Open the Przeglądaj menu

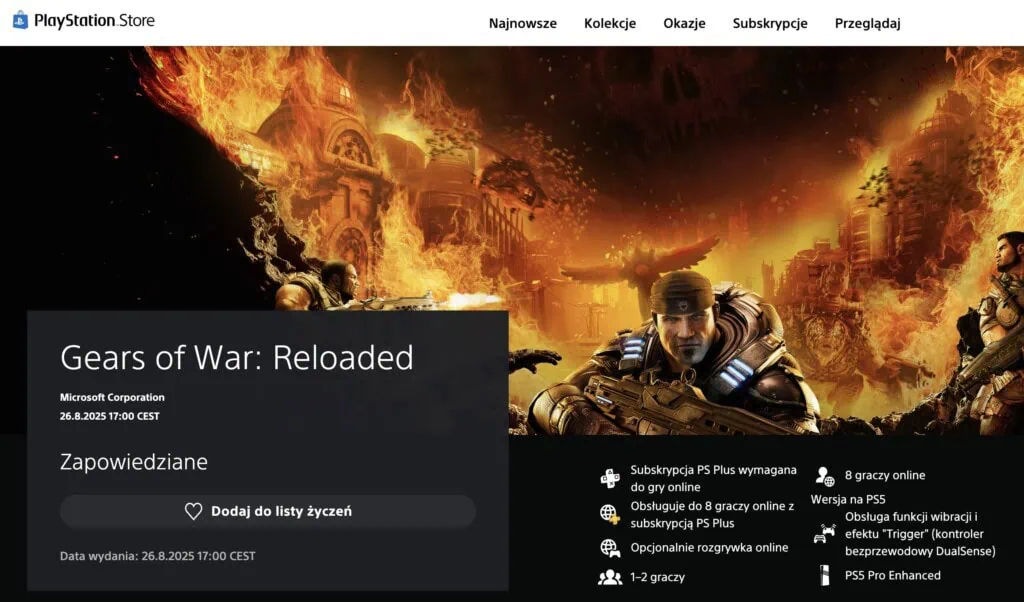click(x=867, y=24)
